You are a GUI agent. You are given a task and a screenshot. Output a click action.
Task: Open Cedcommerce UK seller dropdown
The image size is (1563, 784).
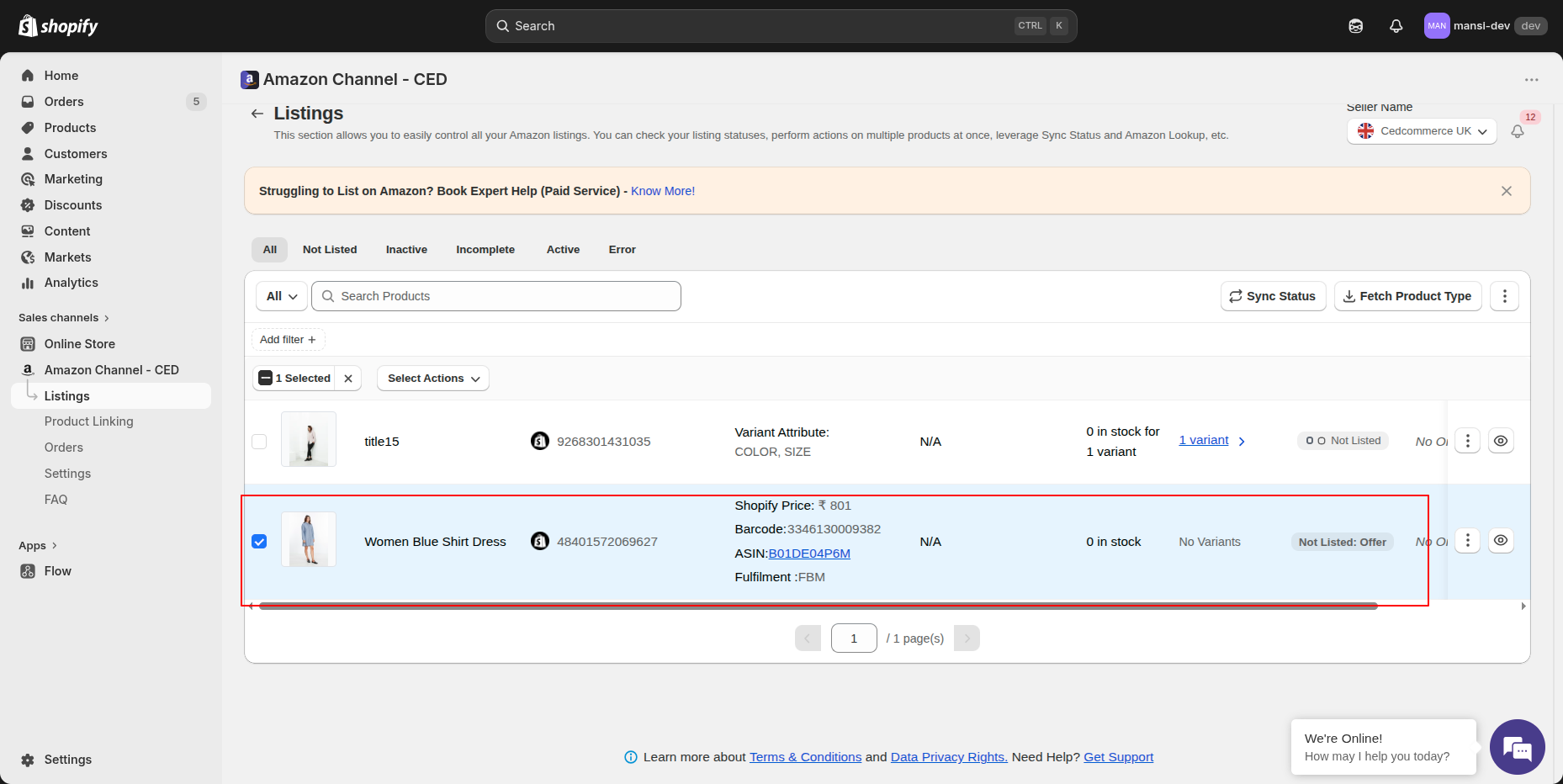pyautogui.click(x=1422, y=131)
